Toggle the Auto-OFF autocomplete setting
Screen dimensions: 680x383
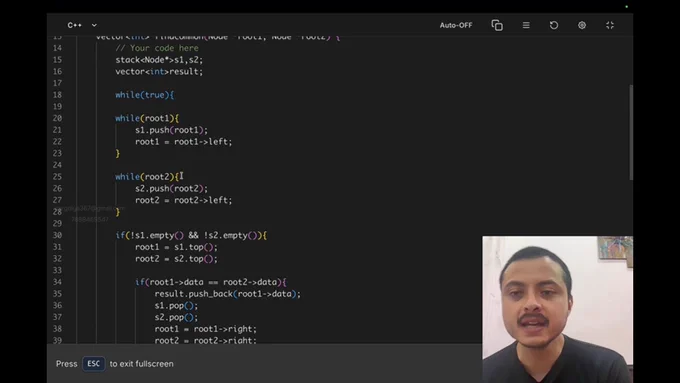[x=456, y=25]
